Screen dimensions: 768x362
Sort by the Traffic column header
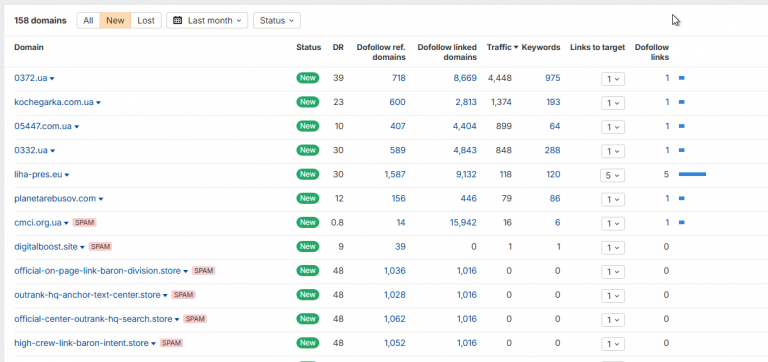(503, 48)
